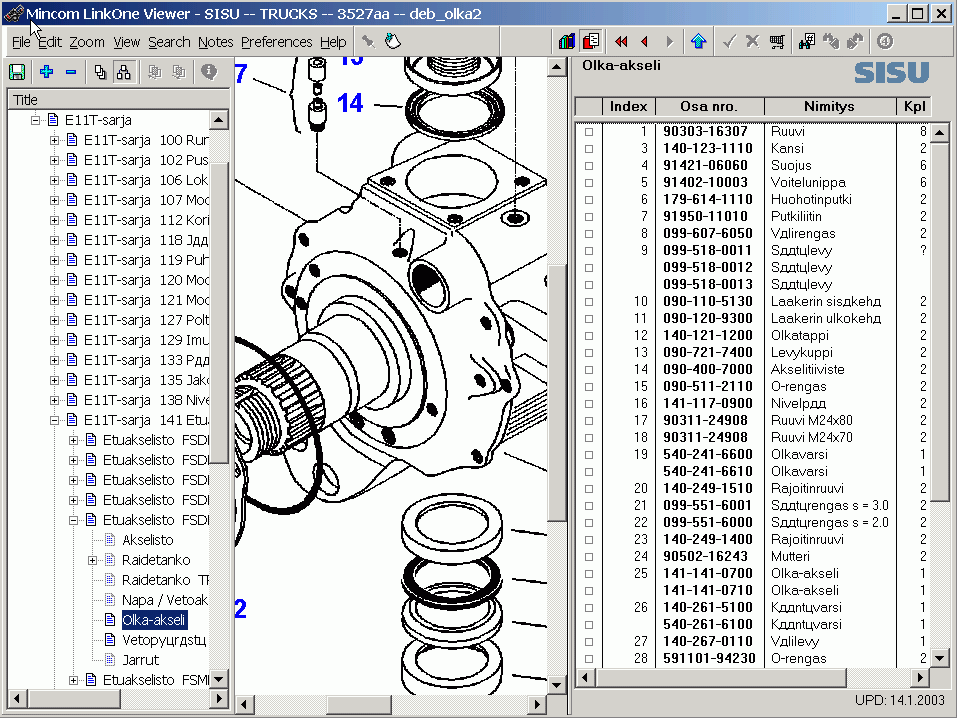Image resolution: width=957 pixels, height=718 pixels.
Task: Select the Jarrut tree item
Action: coord(140,660)
